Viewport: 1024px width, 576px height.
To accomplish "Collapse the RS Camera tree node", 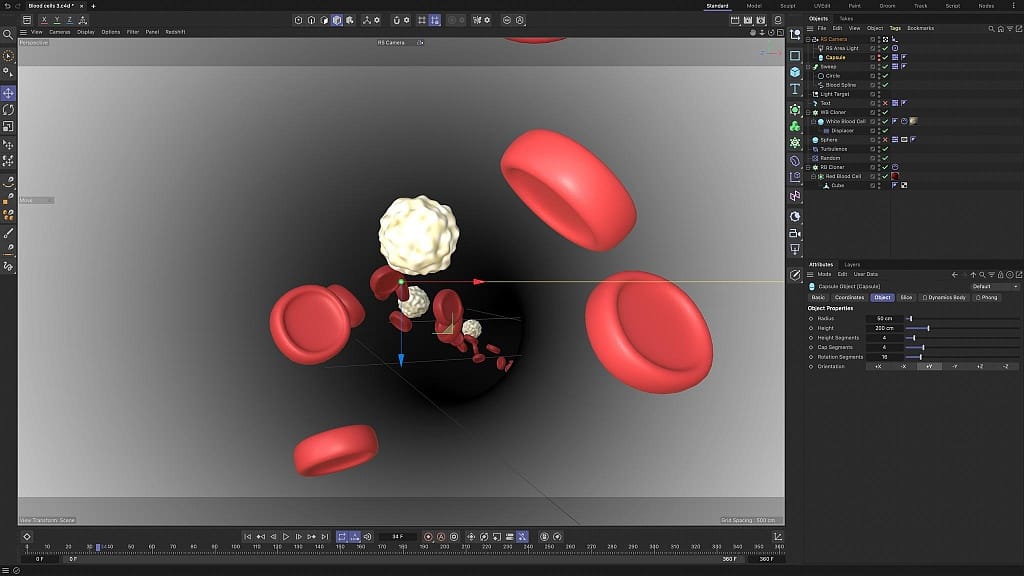I will click(x=808, y=39).
